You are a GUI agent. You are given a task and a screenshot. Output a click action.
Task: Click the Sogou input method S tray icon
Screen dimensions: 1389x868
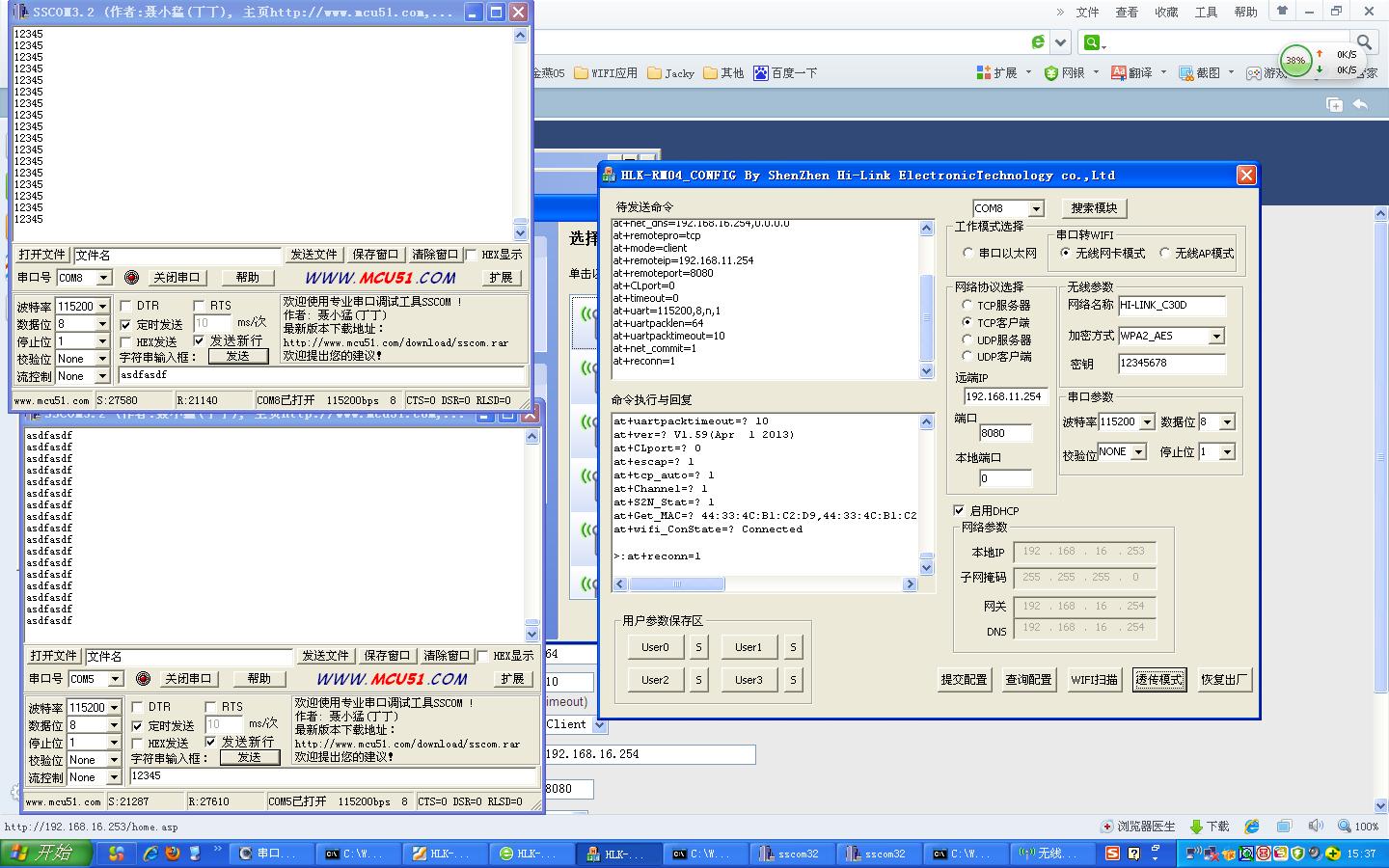(x=1112, y=854)
